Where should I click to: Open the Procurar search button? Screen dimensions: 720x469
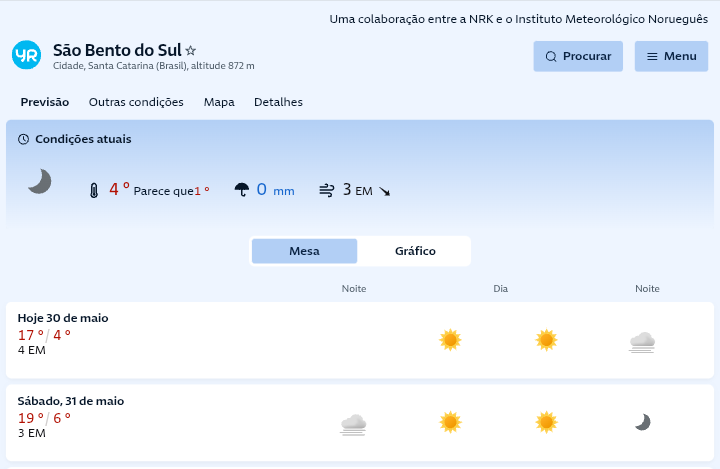[x=578, y=56]
